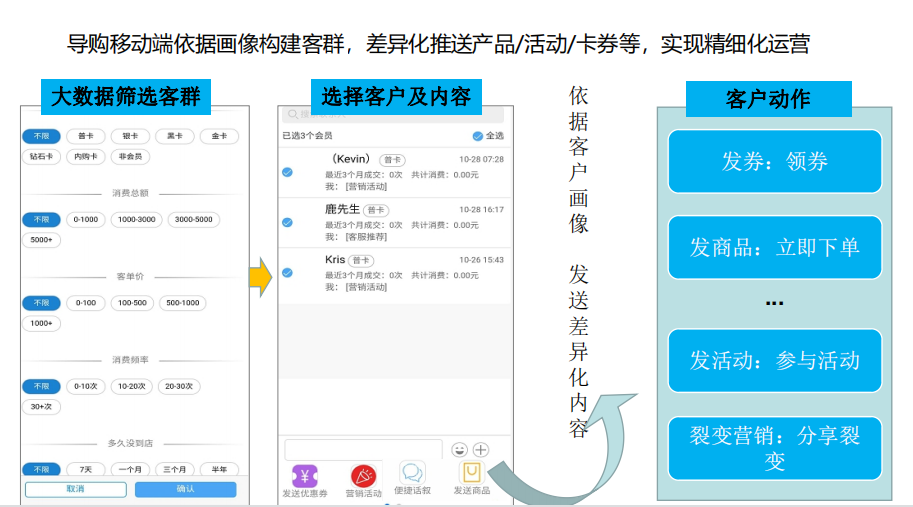The width and height of the screenshot is (913, 507).
Task: Open the 便捷话术 quick replies icon
Action: point(412,472)
